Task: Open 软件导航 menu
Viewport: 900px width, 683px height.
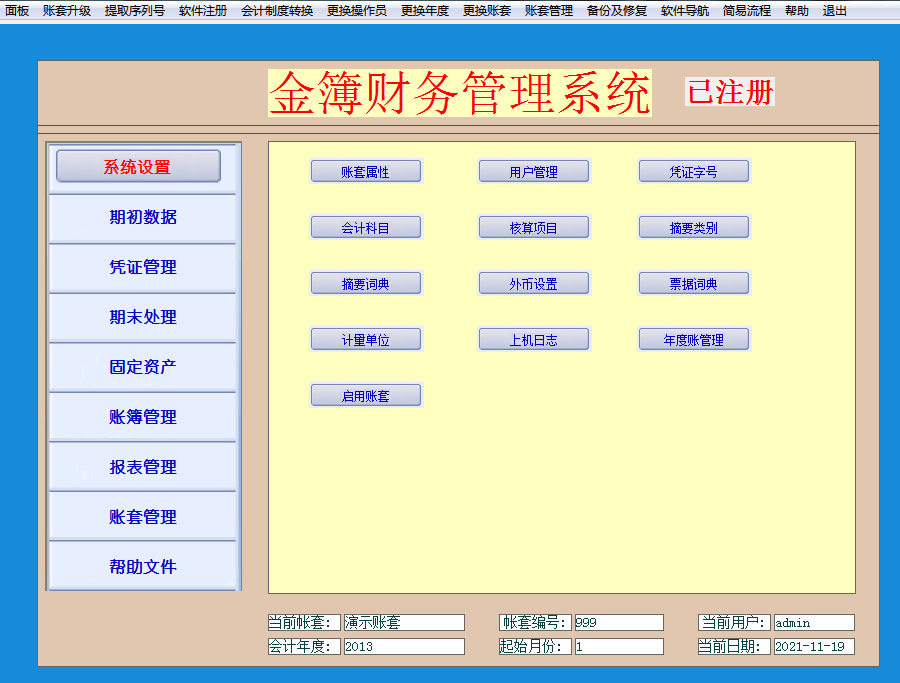Action: (x=685, y=10)
